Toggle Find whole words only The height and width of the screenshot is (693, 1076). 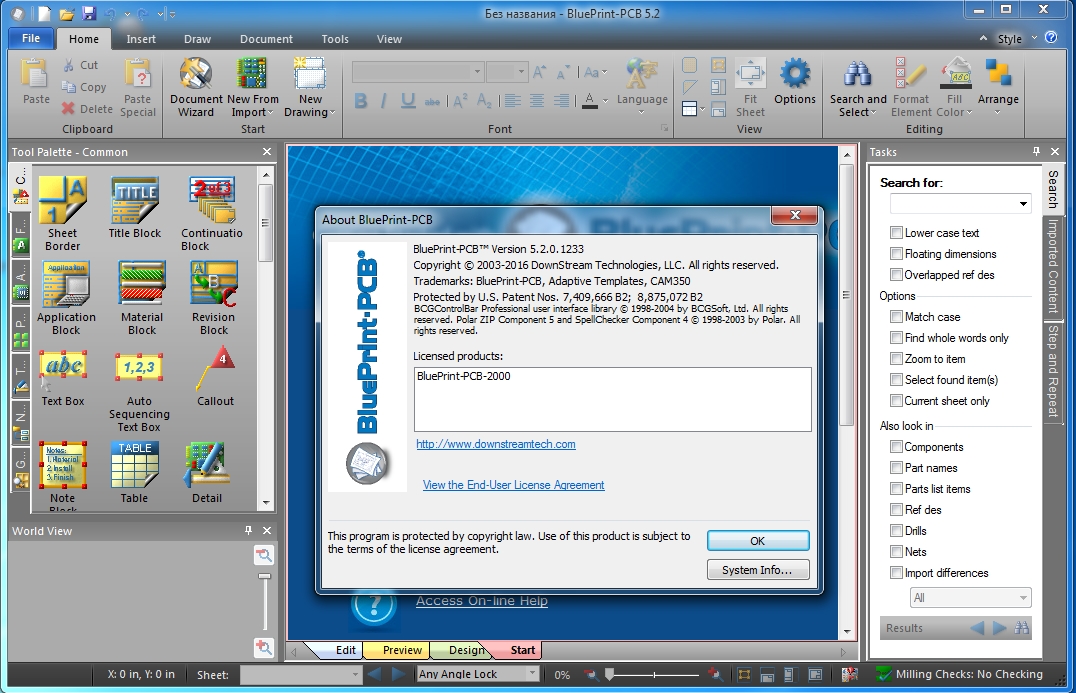click(896, 338)
